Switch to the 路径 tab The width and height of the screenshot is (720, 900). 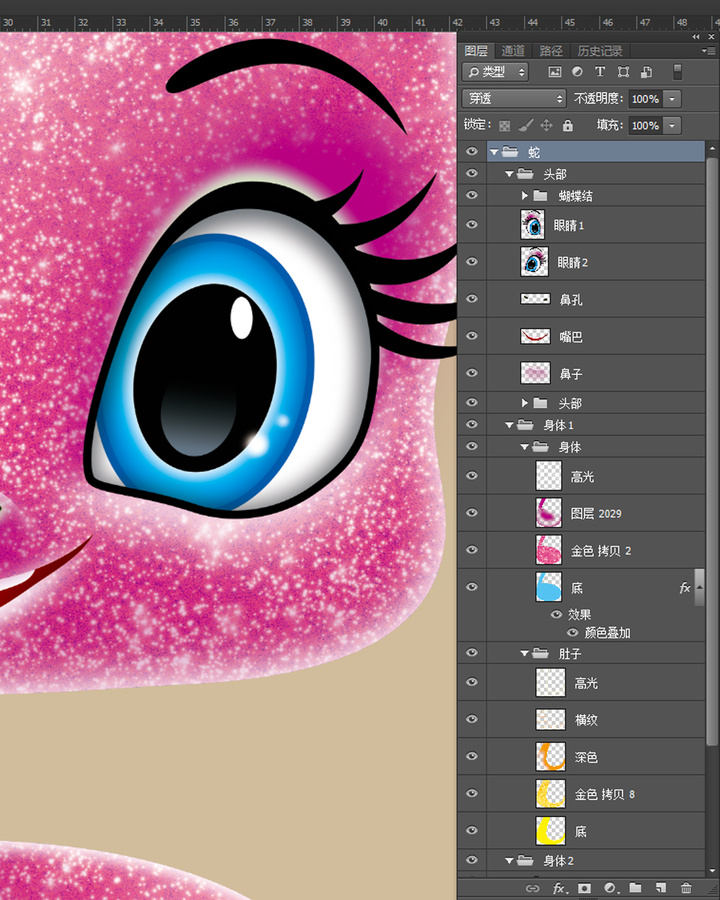coord(551,51)
